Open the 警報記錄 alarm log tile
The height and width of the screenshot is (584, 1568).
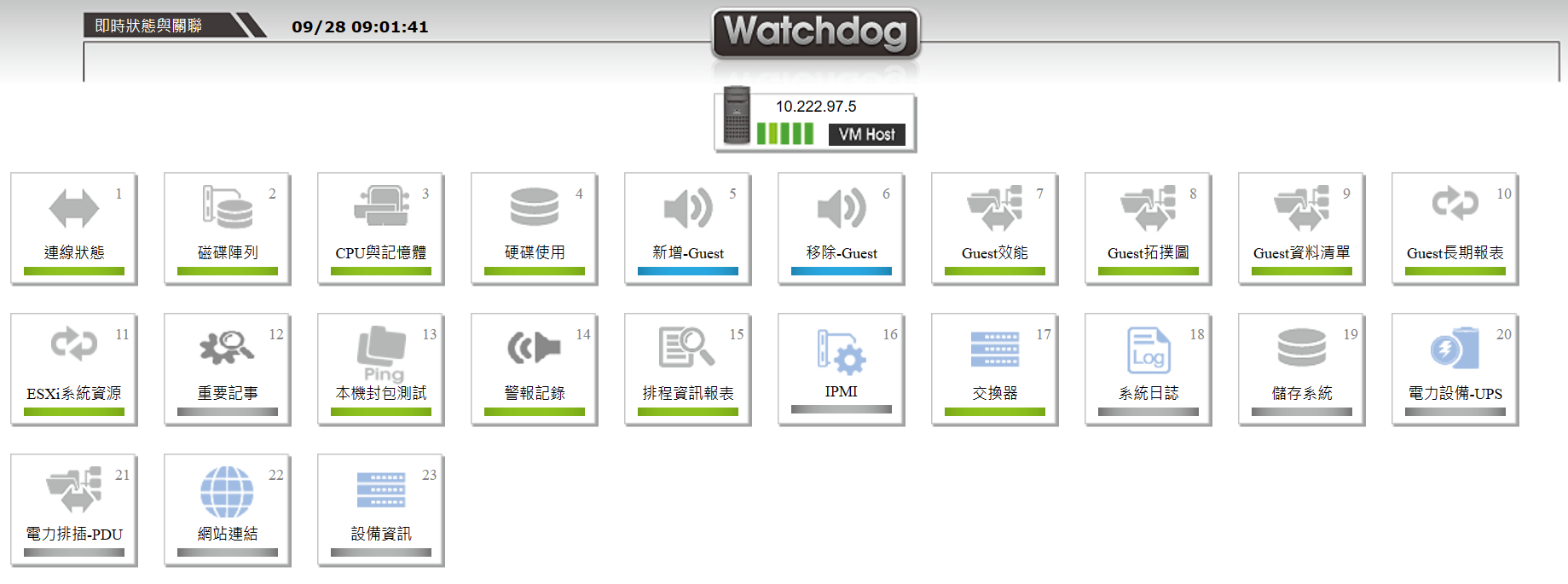[535, 369]
